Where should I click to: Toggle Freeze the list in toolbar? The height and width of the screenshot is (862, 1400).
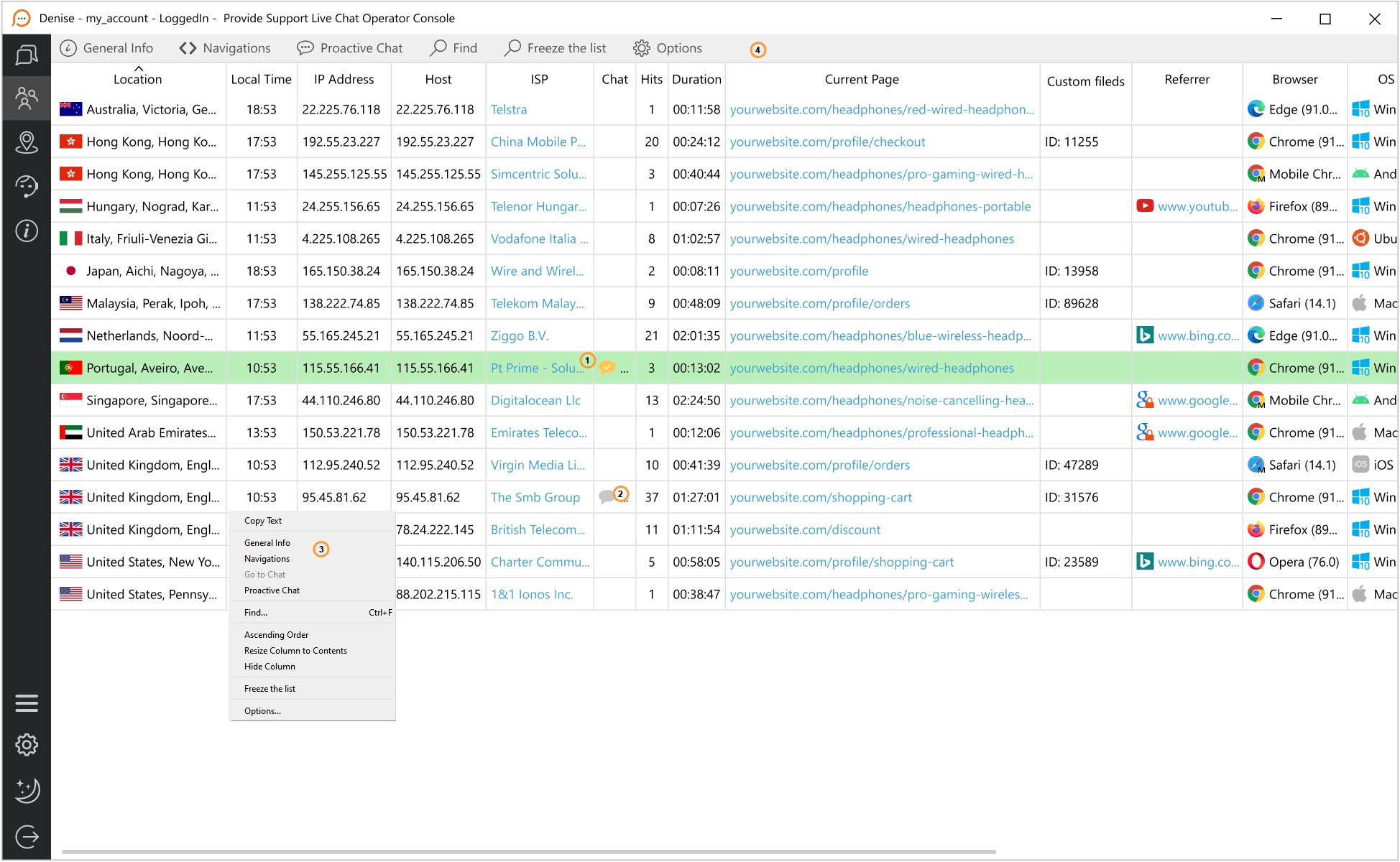pos(556,48)
